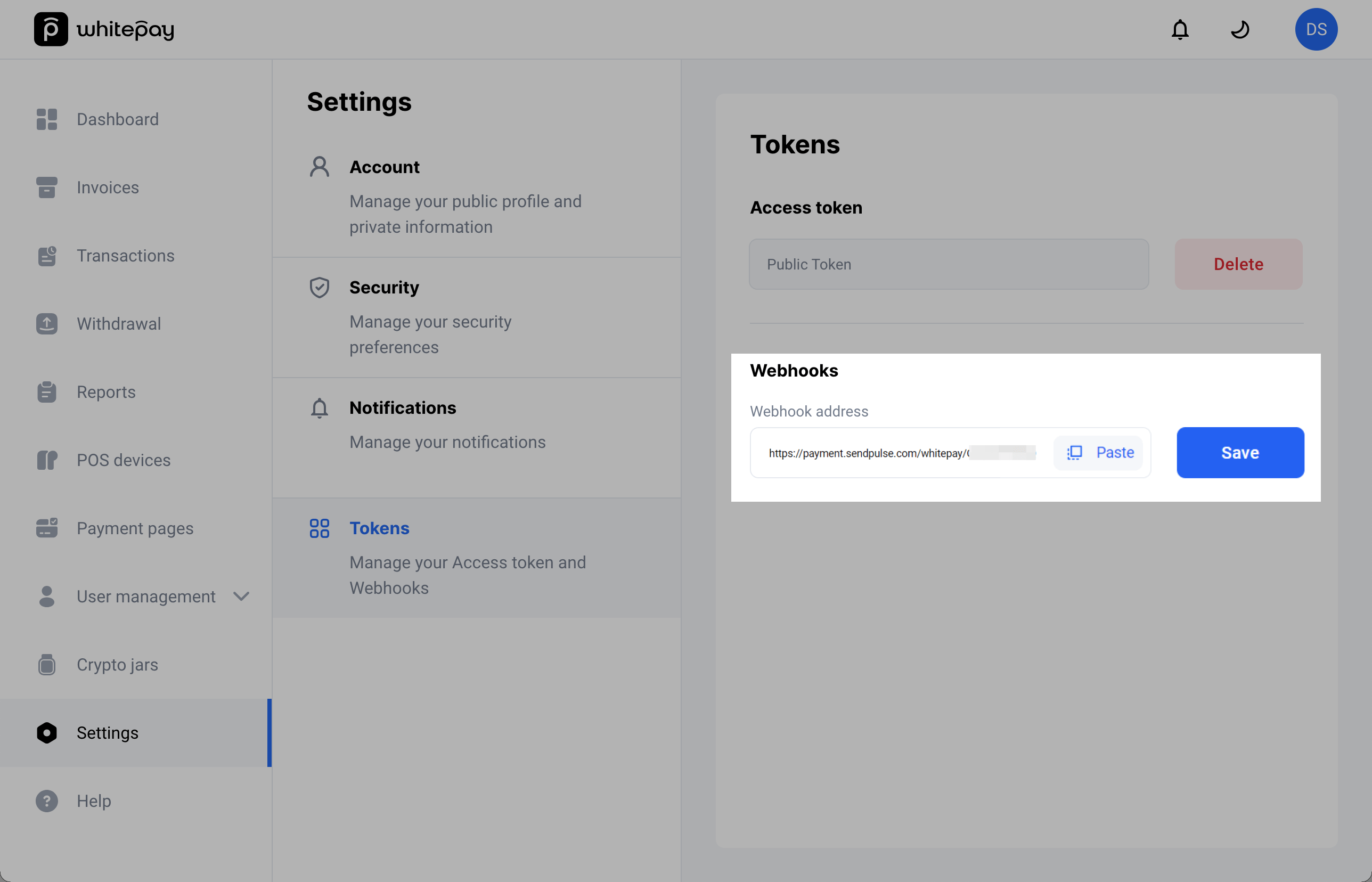Open the Help section

[x=93, y=801]
